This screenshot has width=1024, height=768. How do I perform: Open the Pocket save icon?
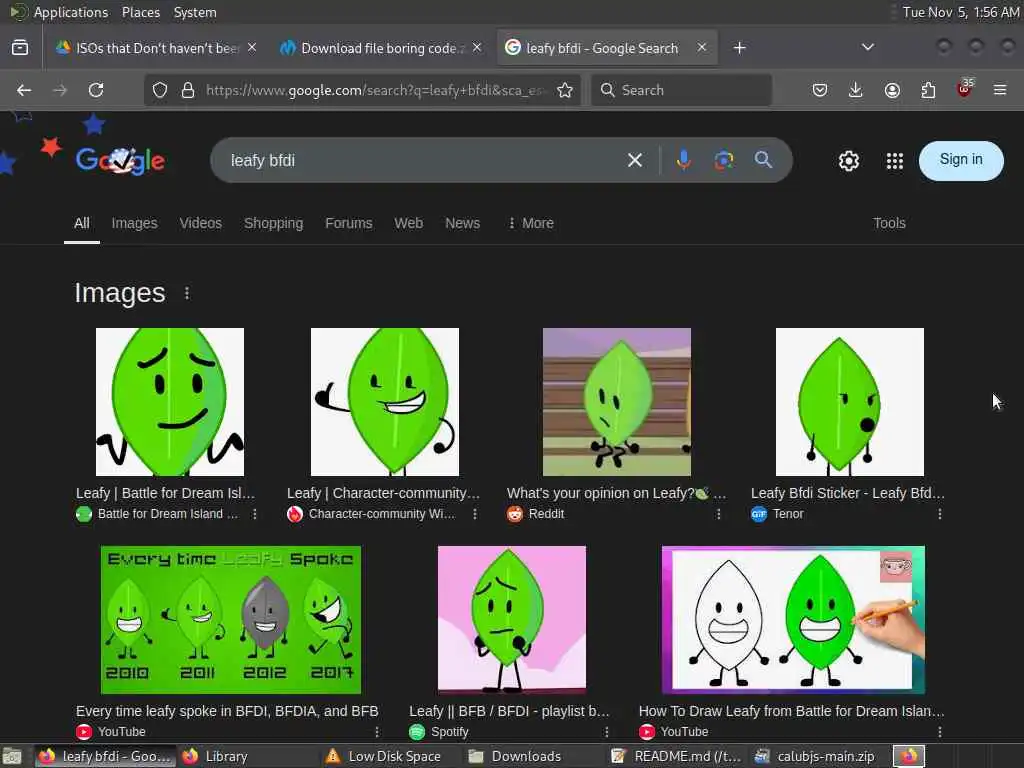(x=820, y=90)
